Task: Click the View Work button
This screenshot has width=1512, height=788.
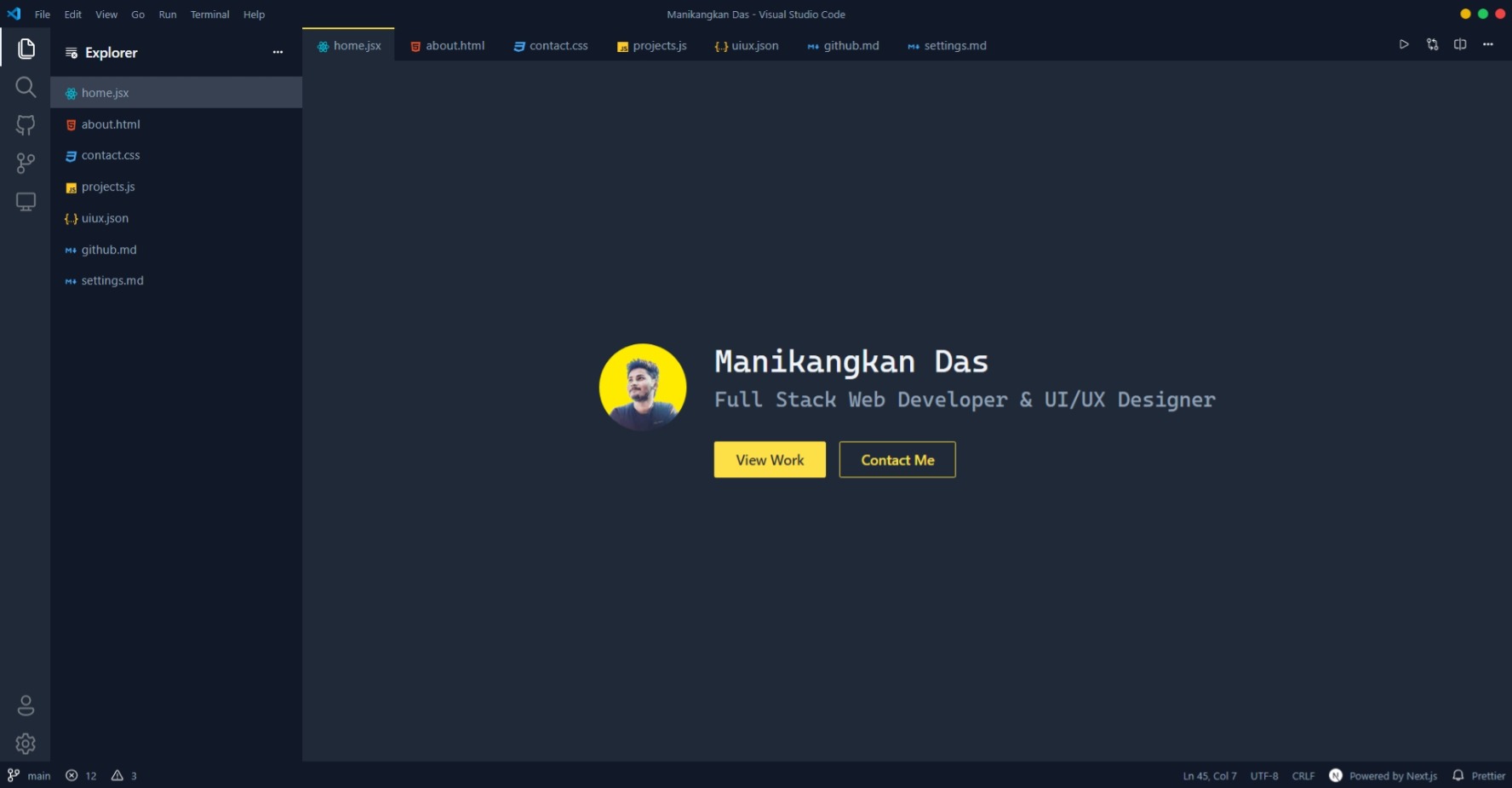Action: point(769,459)
